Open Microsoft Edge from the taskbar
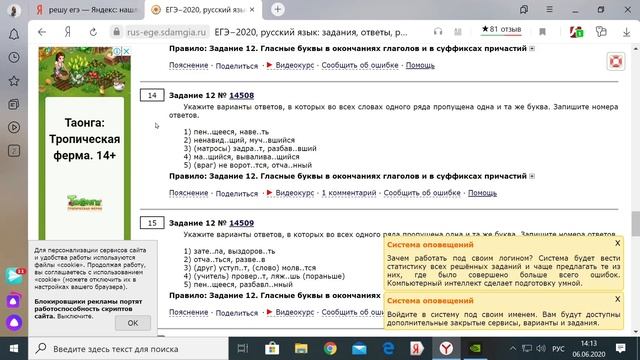 (388, 349)
